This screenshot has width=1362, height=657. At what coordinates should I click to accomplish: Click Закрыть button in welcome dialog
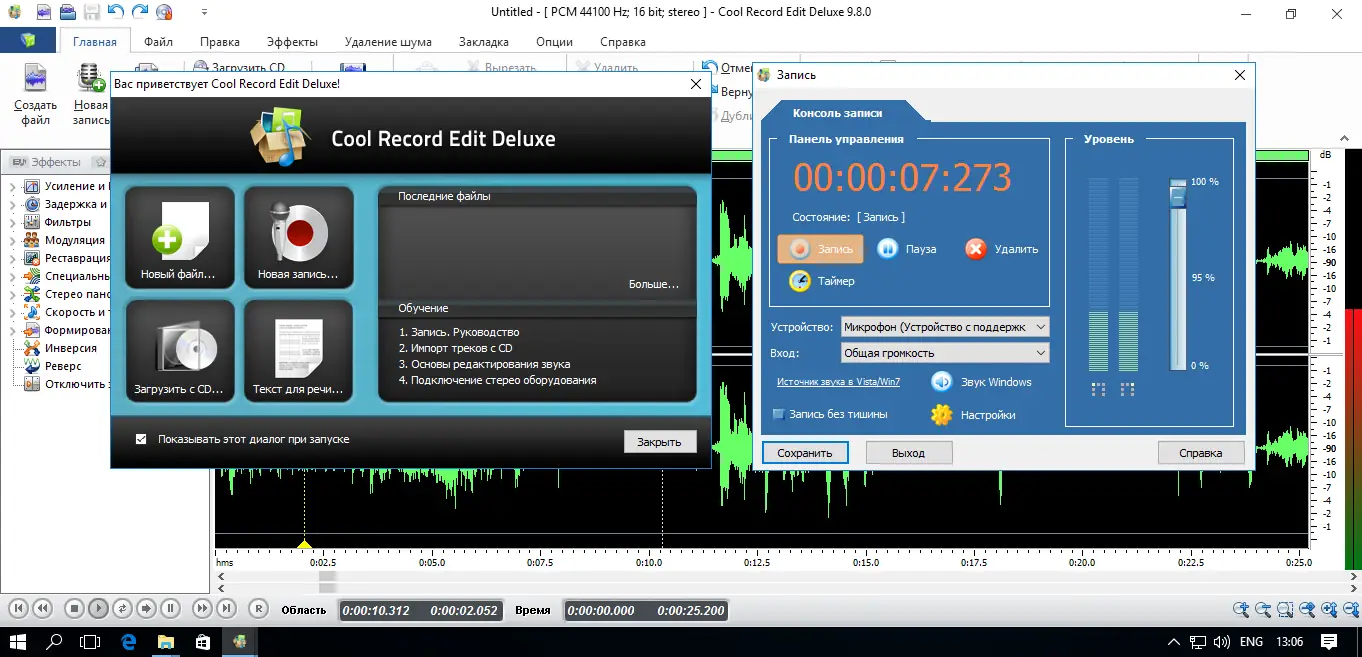click(660, 441)
